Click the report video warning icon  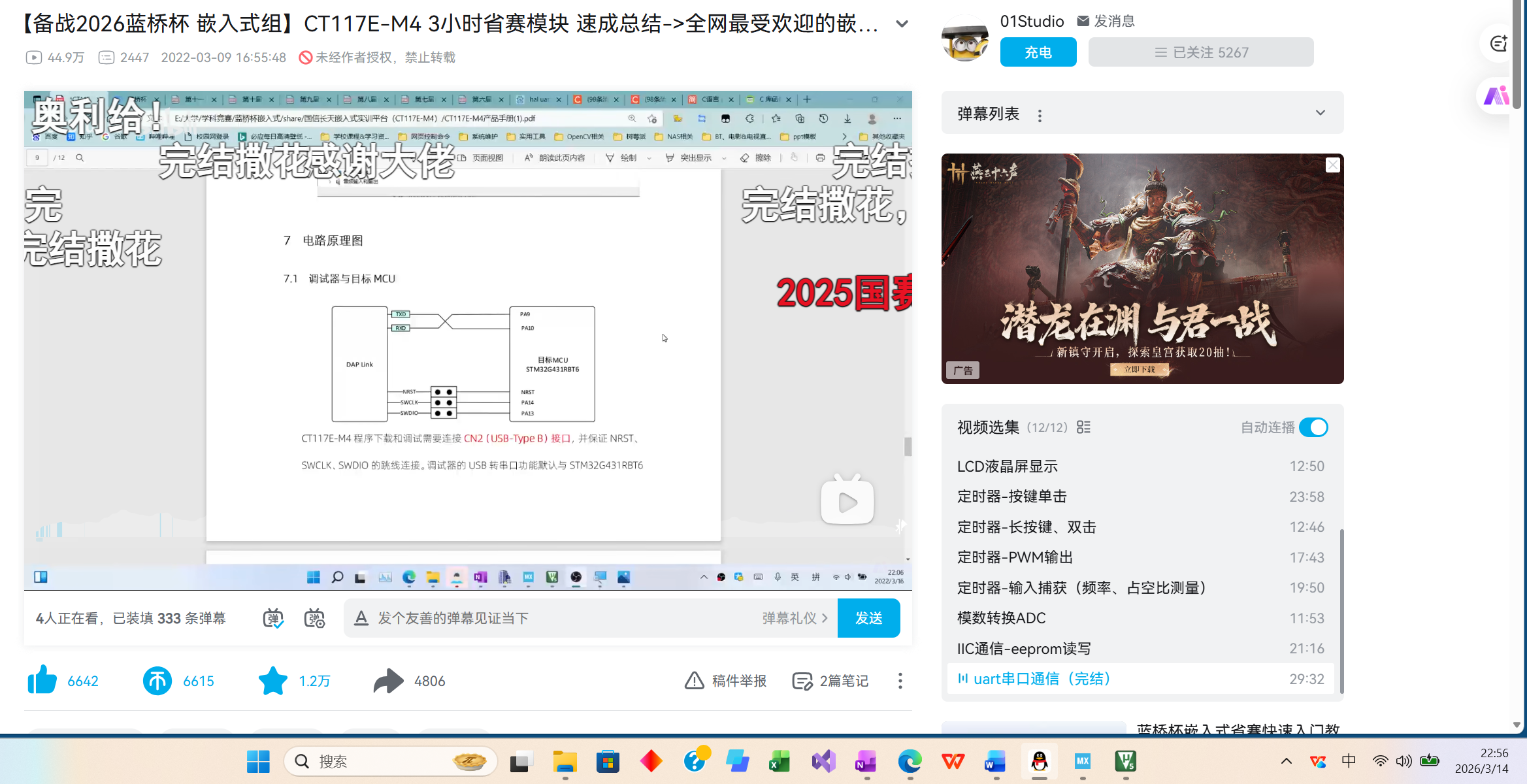(x=694, y=681)
